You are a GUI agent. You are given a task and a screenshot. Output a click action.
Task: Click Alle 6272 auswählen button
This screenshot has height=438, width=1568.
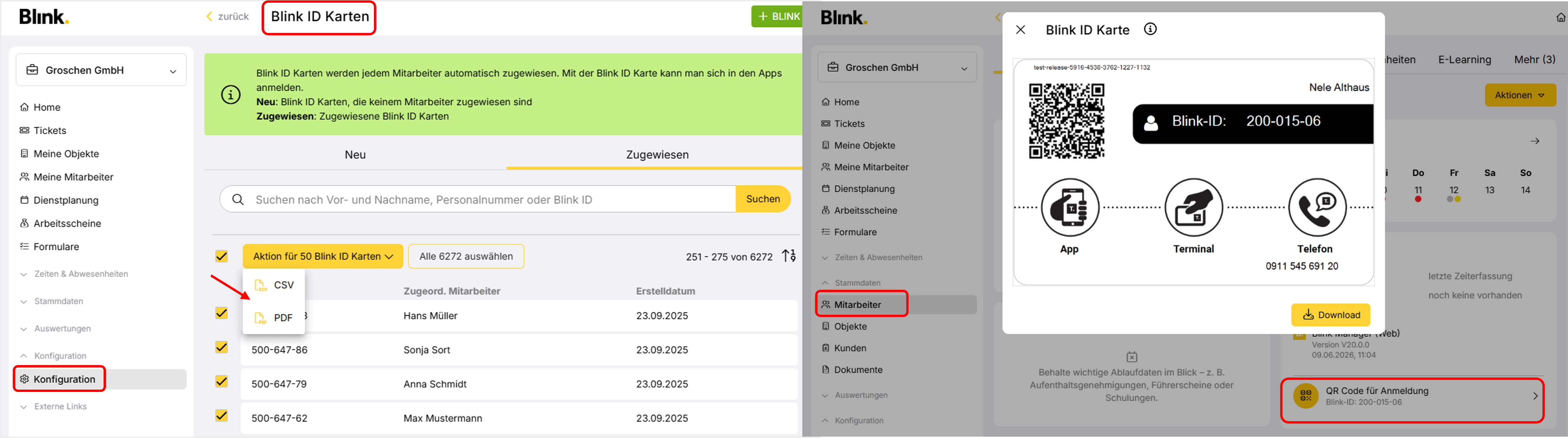pos(466,256)
